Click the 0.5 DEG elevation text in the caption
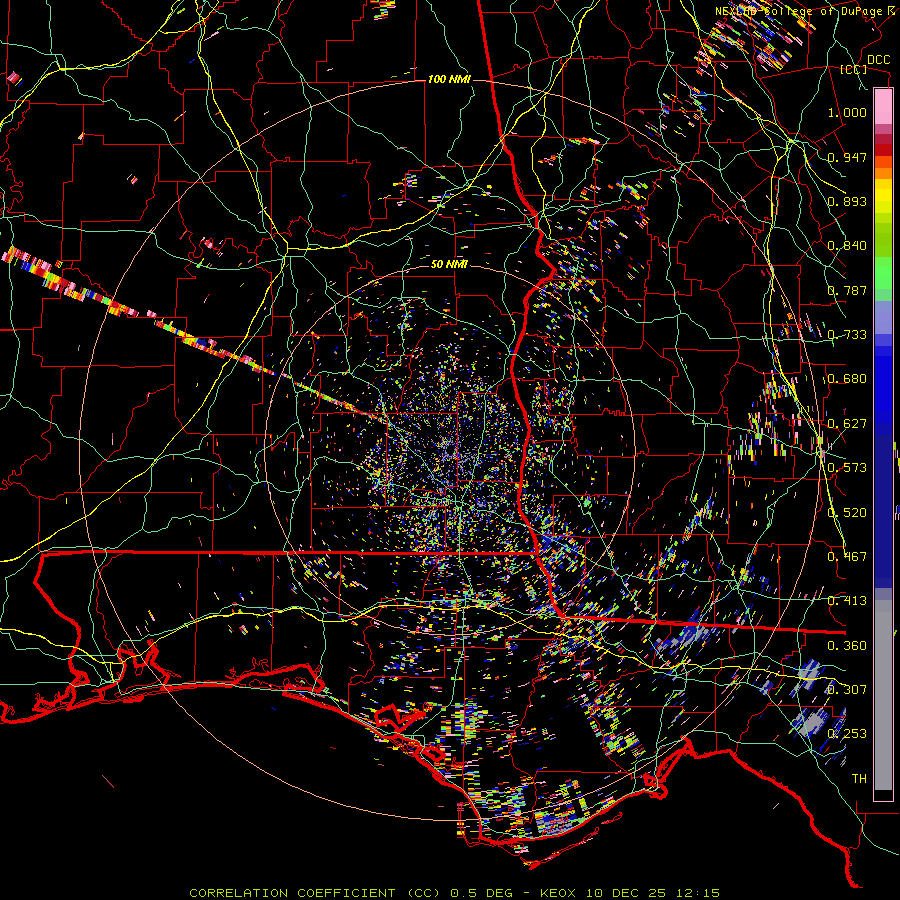Screen dimensions: 900x900 coord(484,893)
